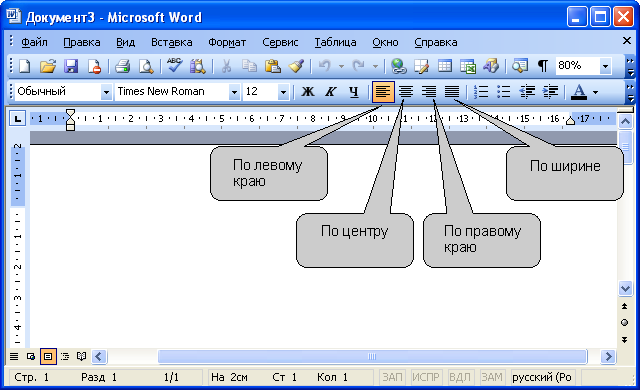Open the Таблица menu

click(335, 42)
